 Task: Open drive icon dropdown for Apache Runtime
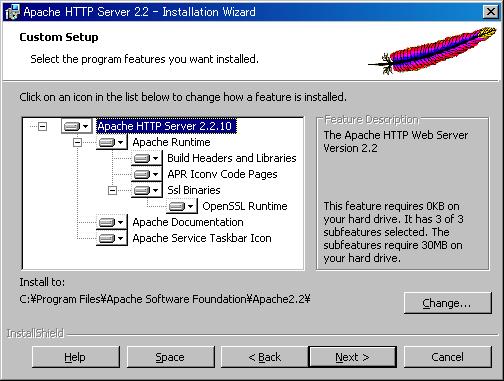[x=111, y=142]
